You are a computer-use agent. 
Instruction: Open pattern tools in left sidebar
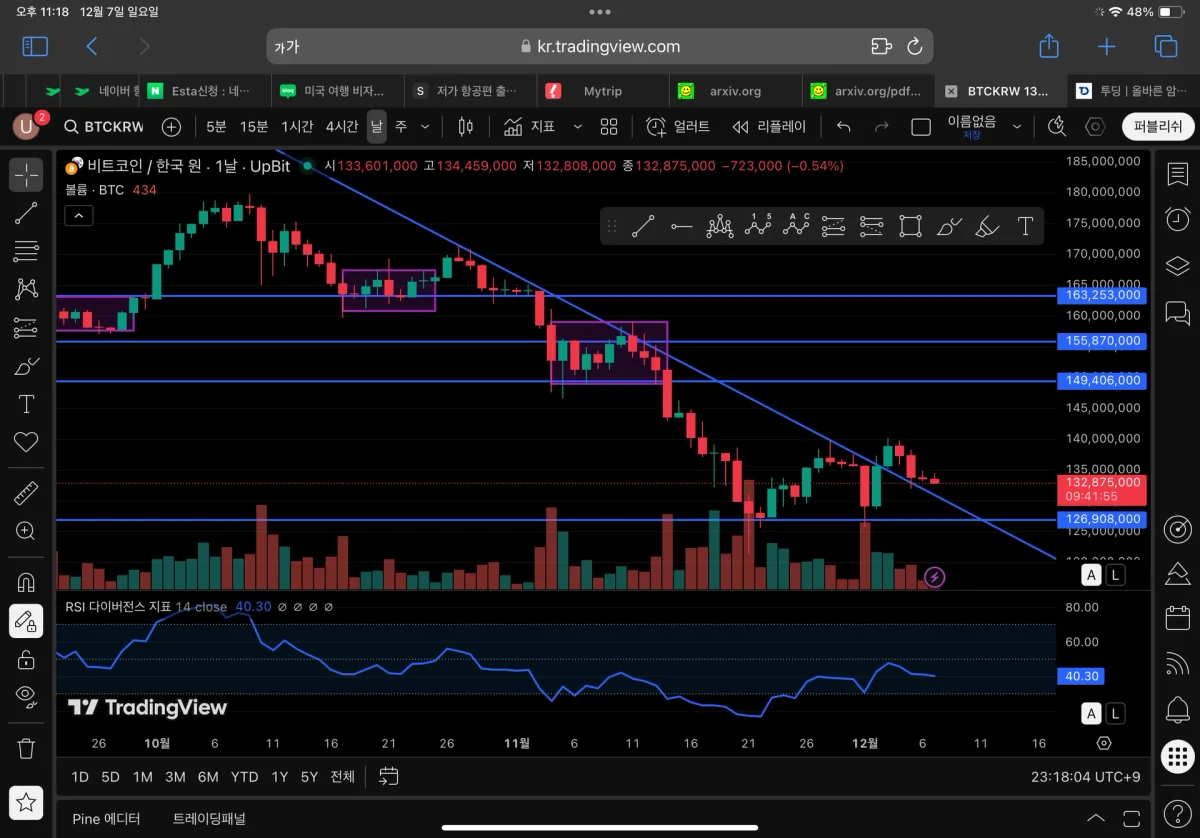click(x=26, y=289)
